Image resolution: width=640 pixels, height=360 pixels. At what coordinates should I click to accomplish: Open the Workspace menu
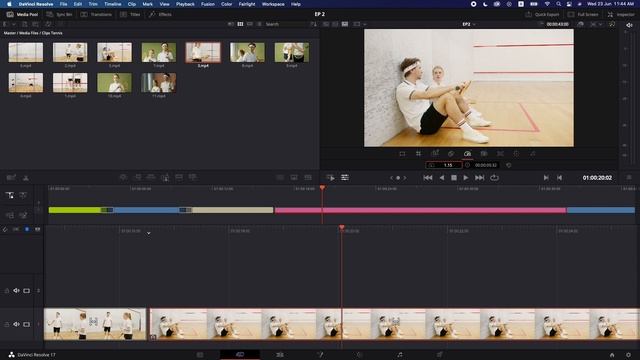coord(273,4)
